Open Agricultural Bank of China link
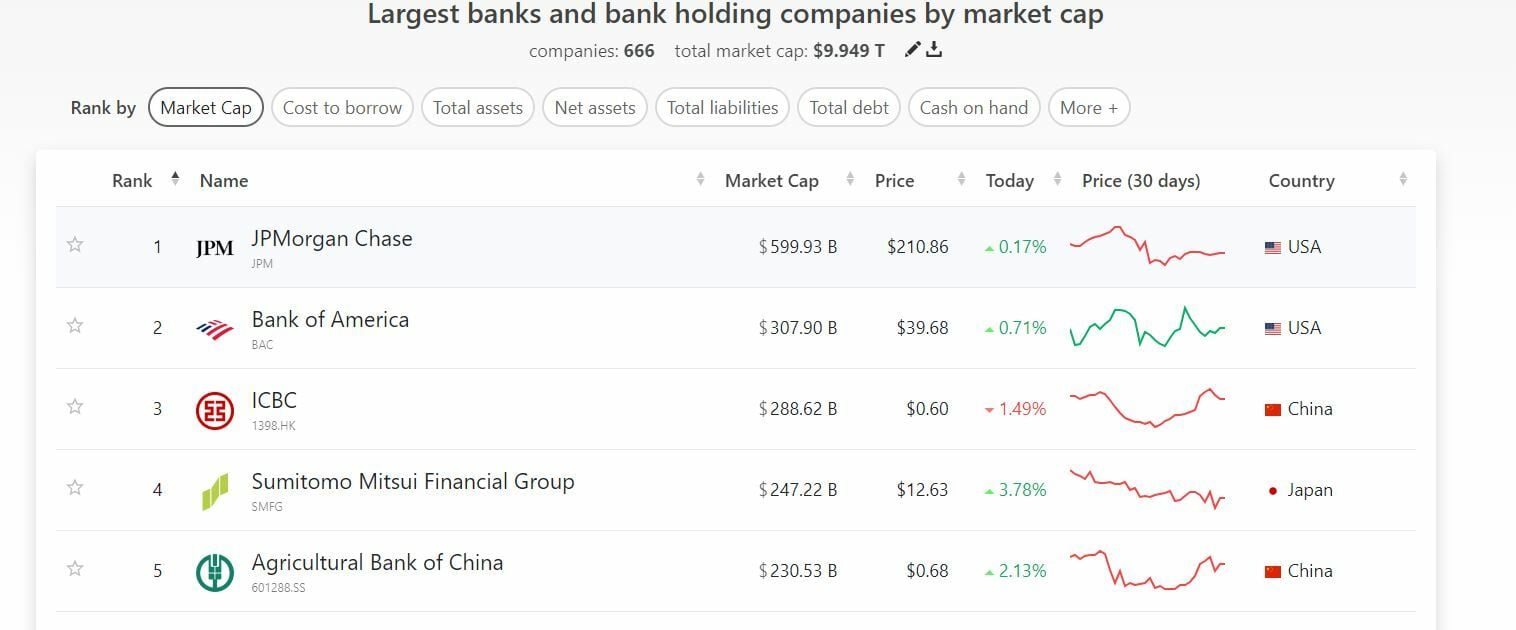The image size is (1516, 630). point(377,562)
